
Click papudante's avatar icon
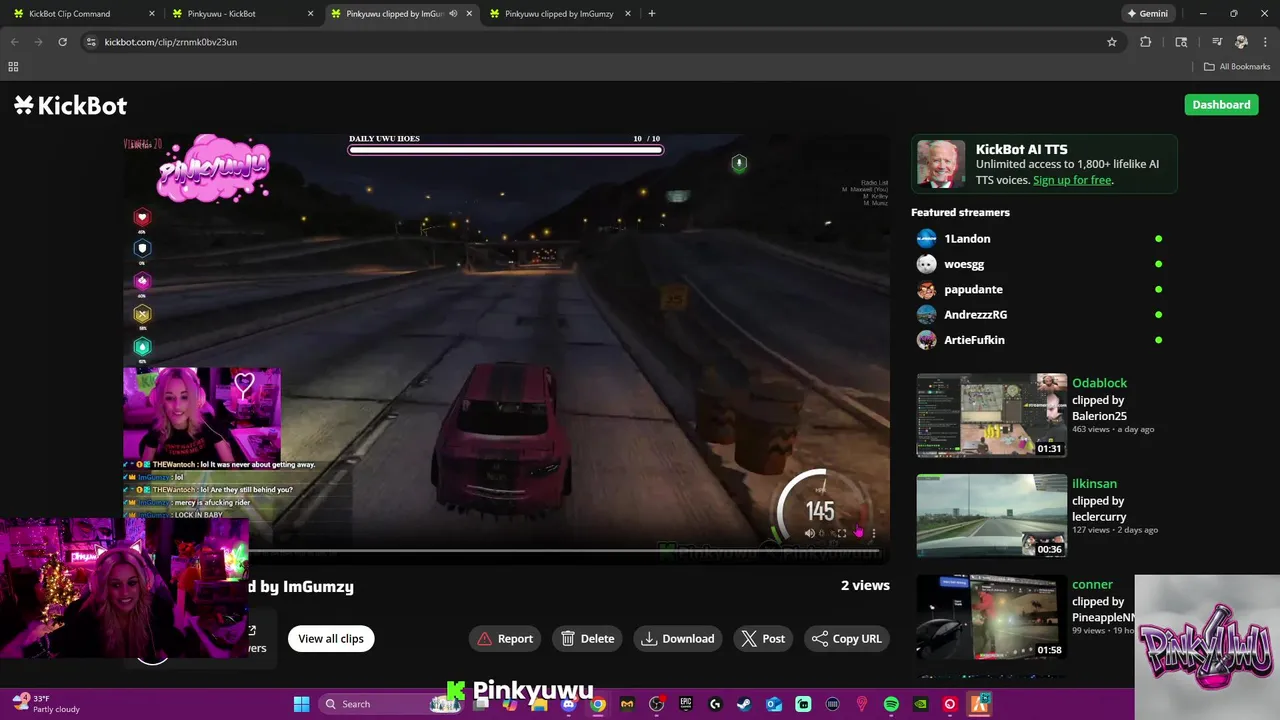927,289
